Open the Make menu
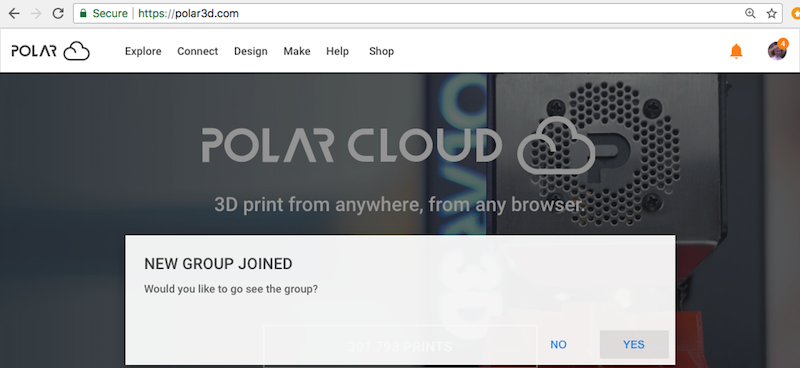 point(297,51)
